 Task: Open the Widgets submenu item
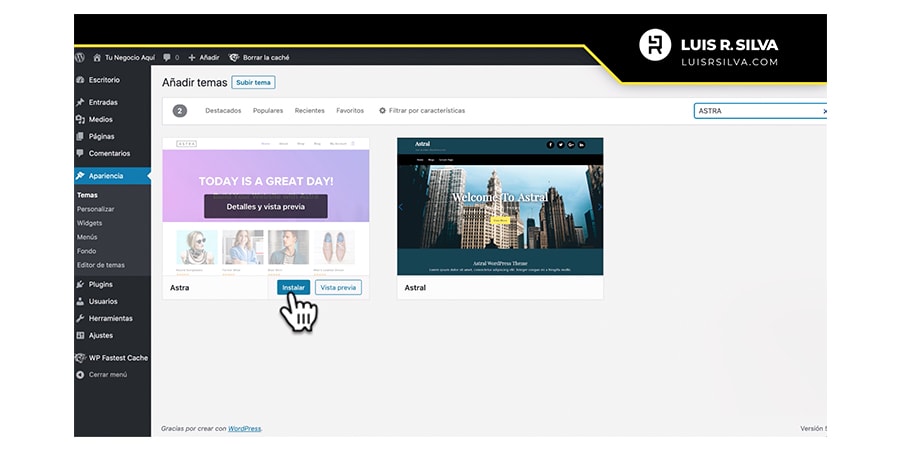click(90, 223)
